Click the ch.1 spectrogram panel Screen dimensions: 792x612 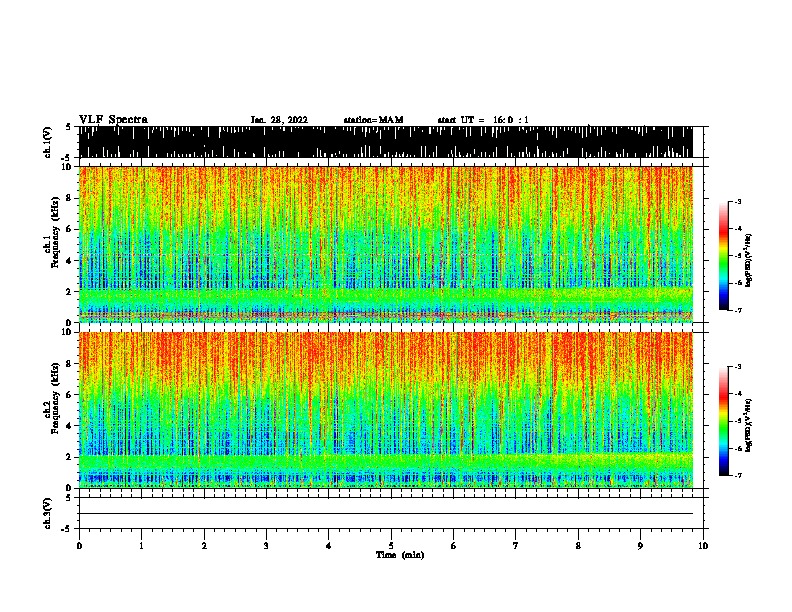click(x=386, y=244)
